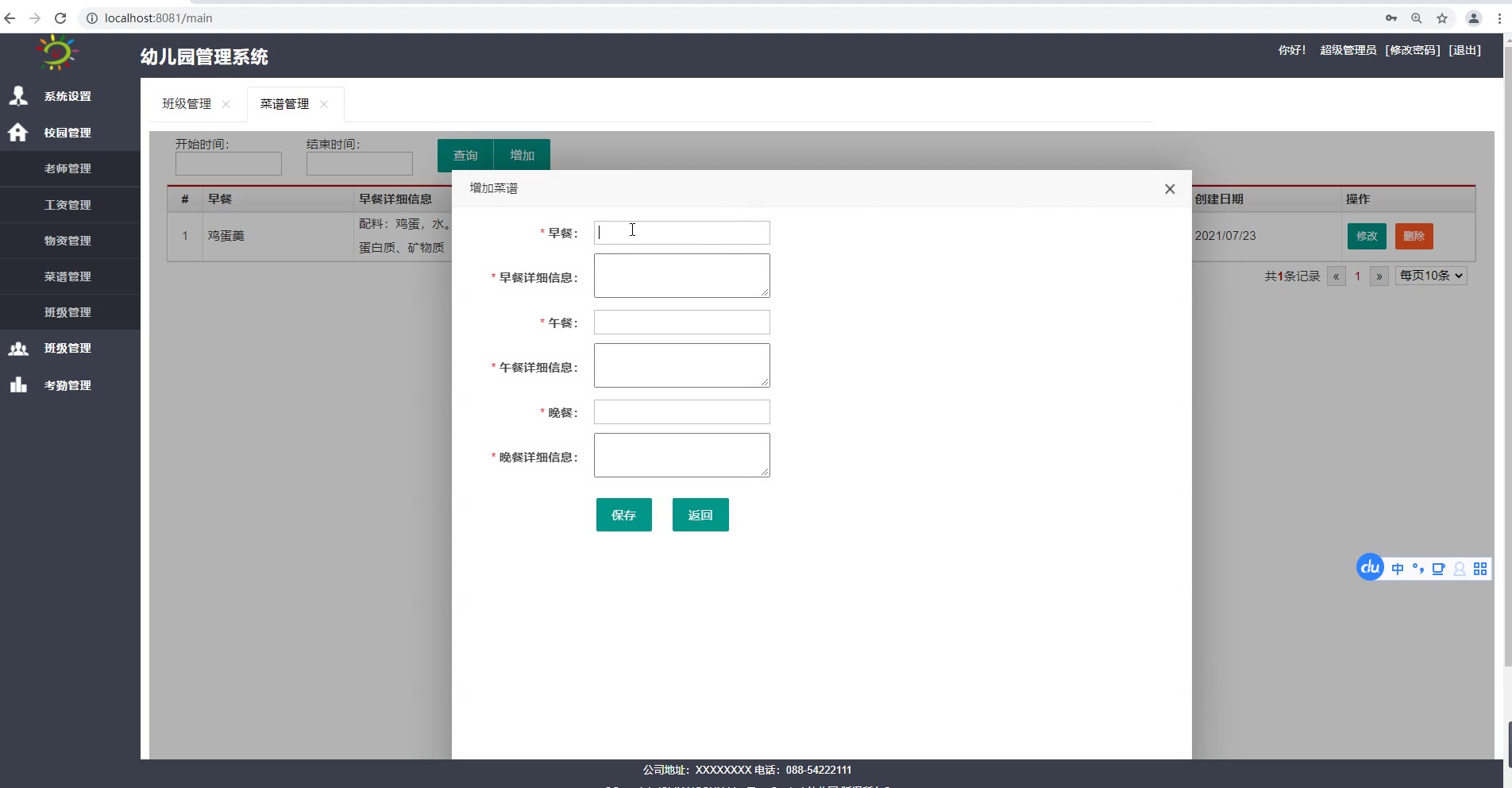
Task: Open 工资管理 in the sidebar
Action: coord(70,205)
